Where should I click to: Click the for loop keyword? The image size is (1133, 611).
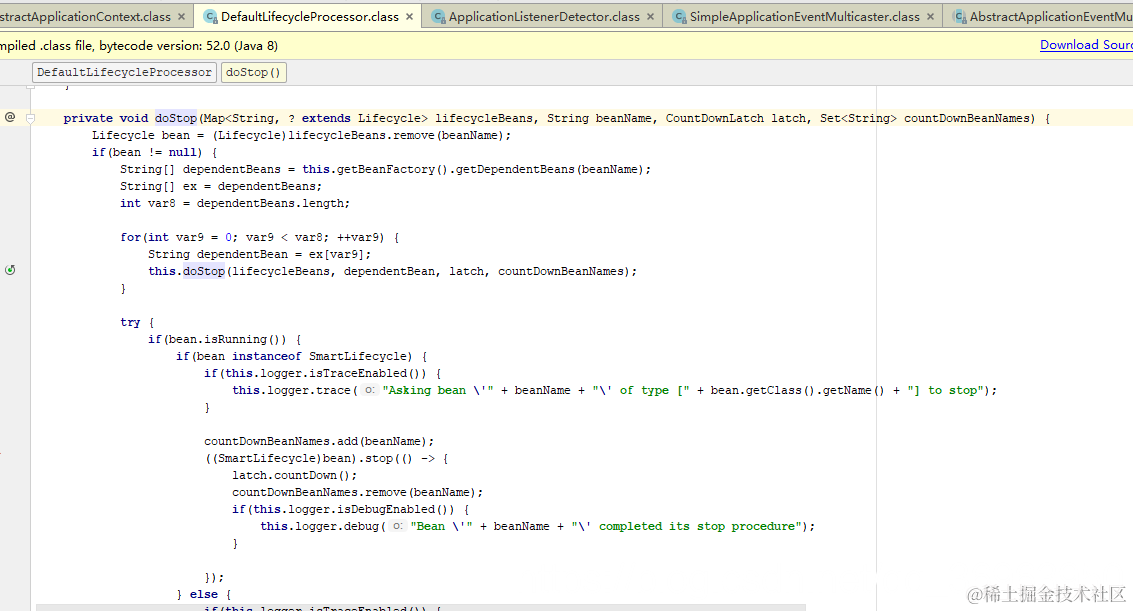point(131,238)
